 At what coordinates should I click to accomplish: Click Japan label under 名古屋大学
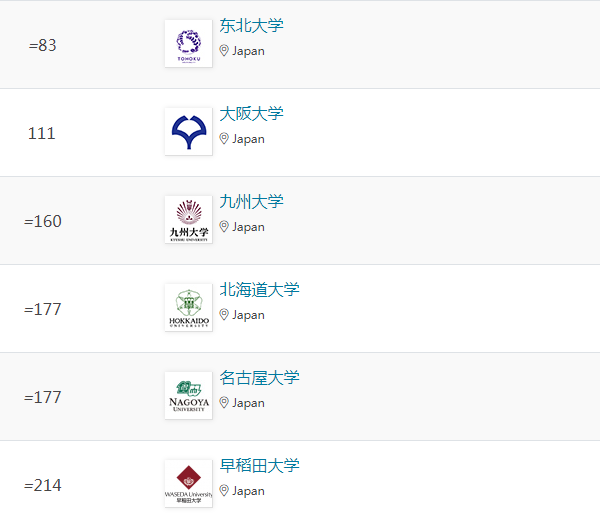[x=248, y=403]
